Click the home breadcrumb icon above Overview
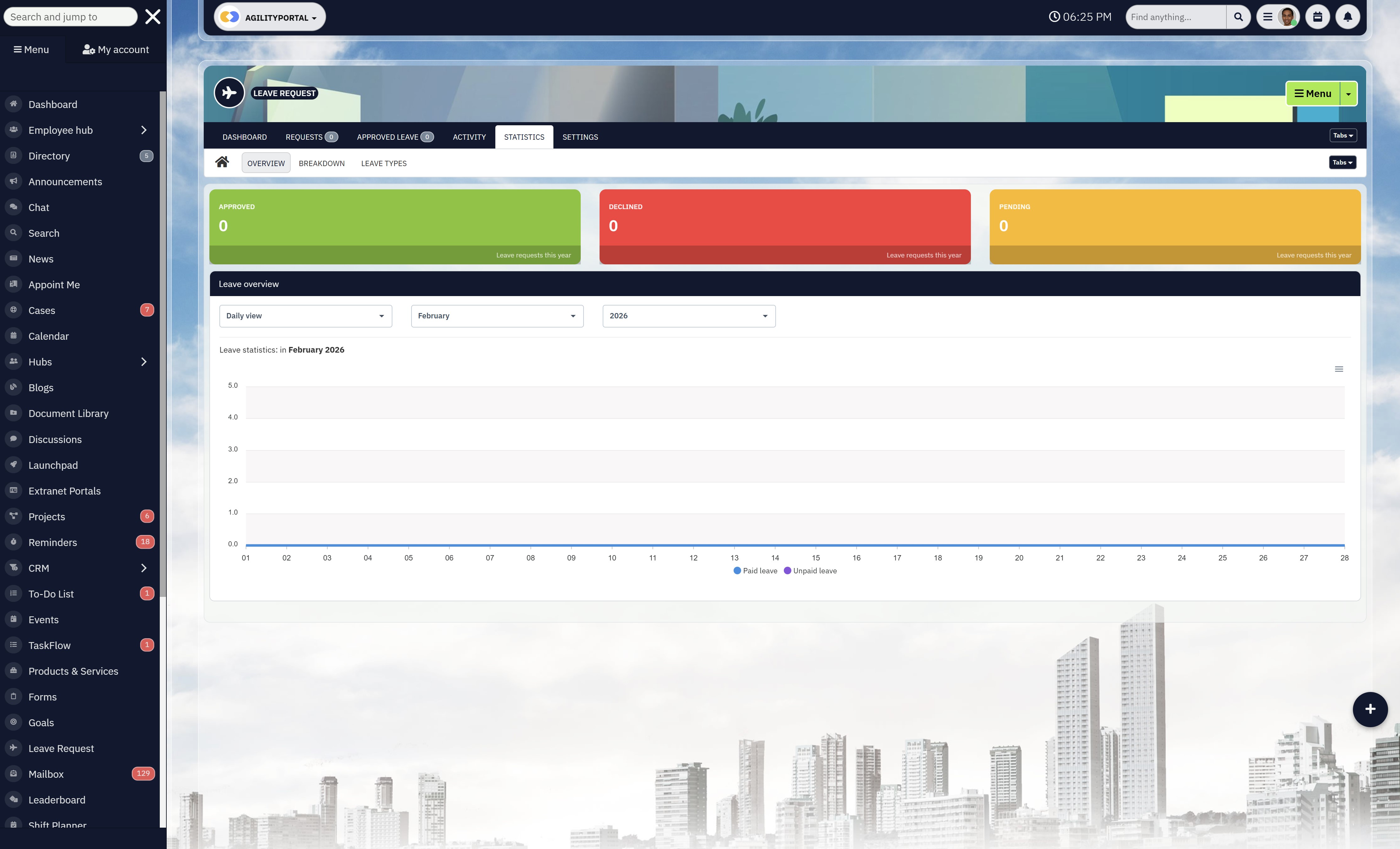The image size is (1400, 849). point(222,162)
